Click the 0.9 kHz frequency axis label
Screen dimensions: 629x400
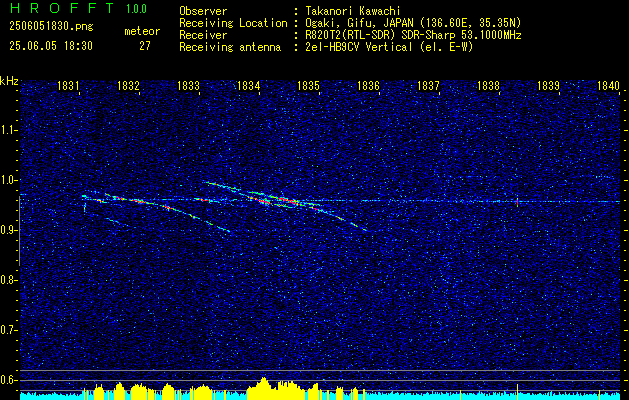[x=9, y=230]
